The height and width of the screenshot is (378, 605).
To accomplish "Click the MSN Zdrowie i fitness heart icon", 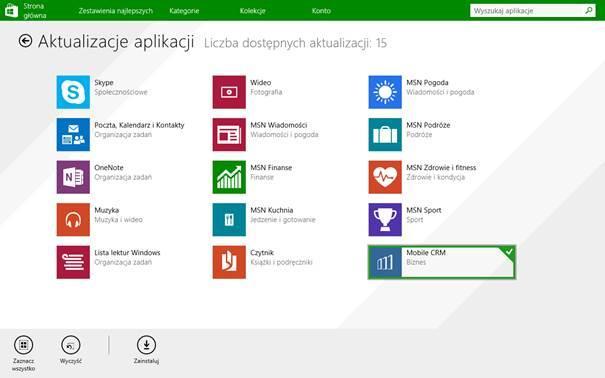I will click(x=385, y=177).
